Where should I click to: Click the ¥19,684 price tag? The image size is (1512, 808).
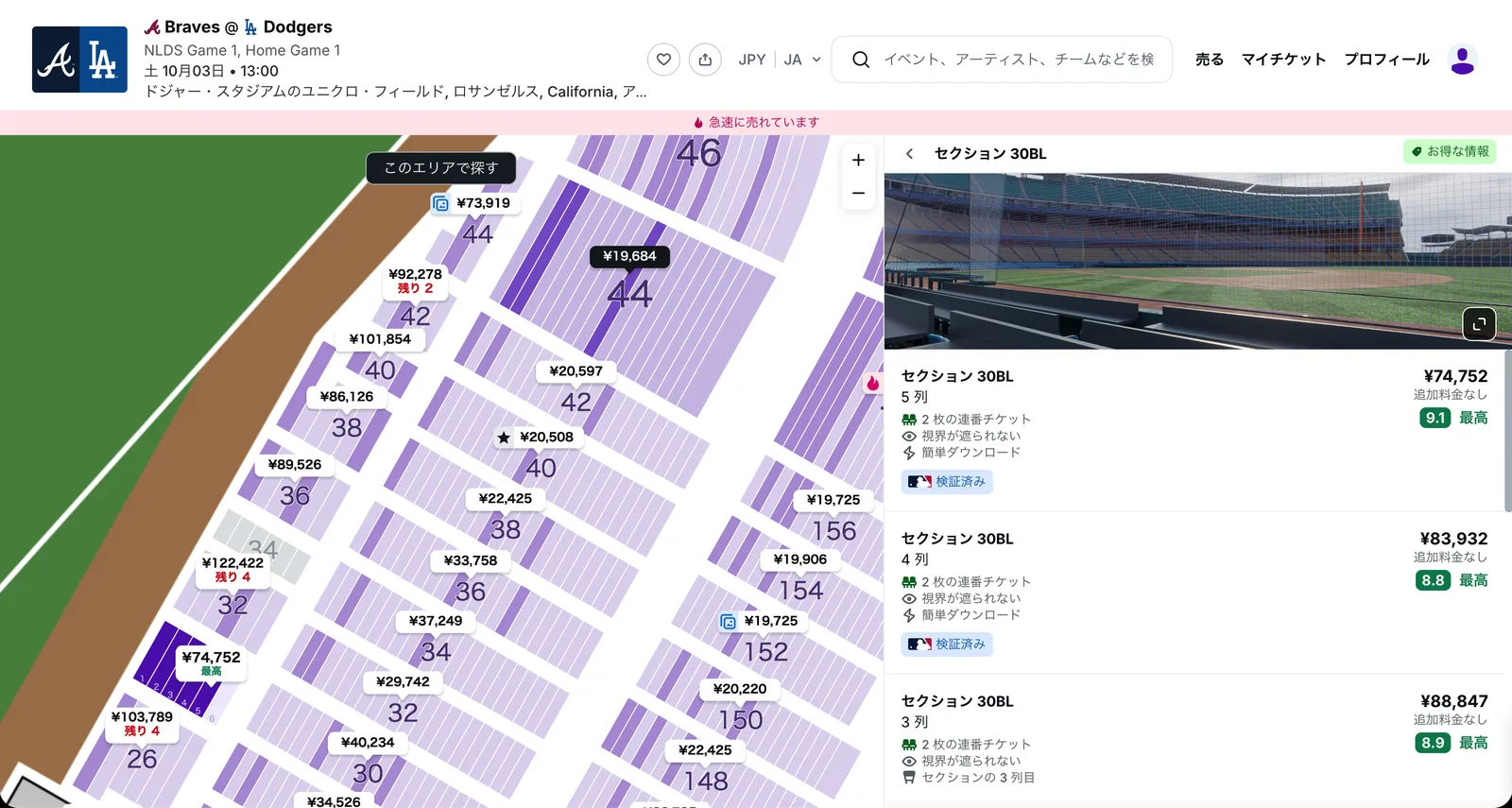pyautogui.click(x=629, y=256)
